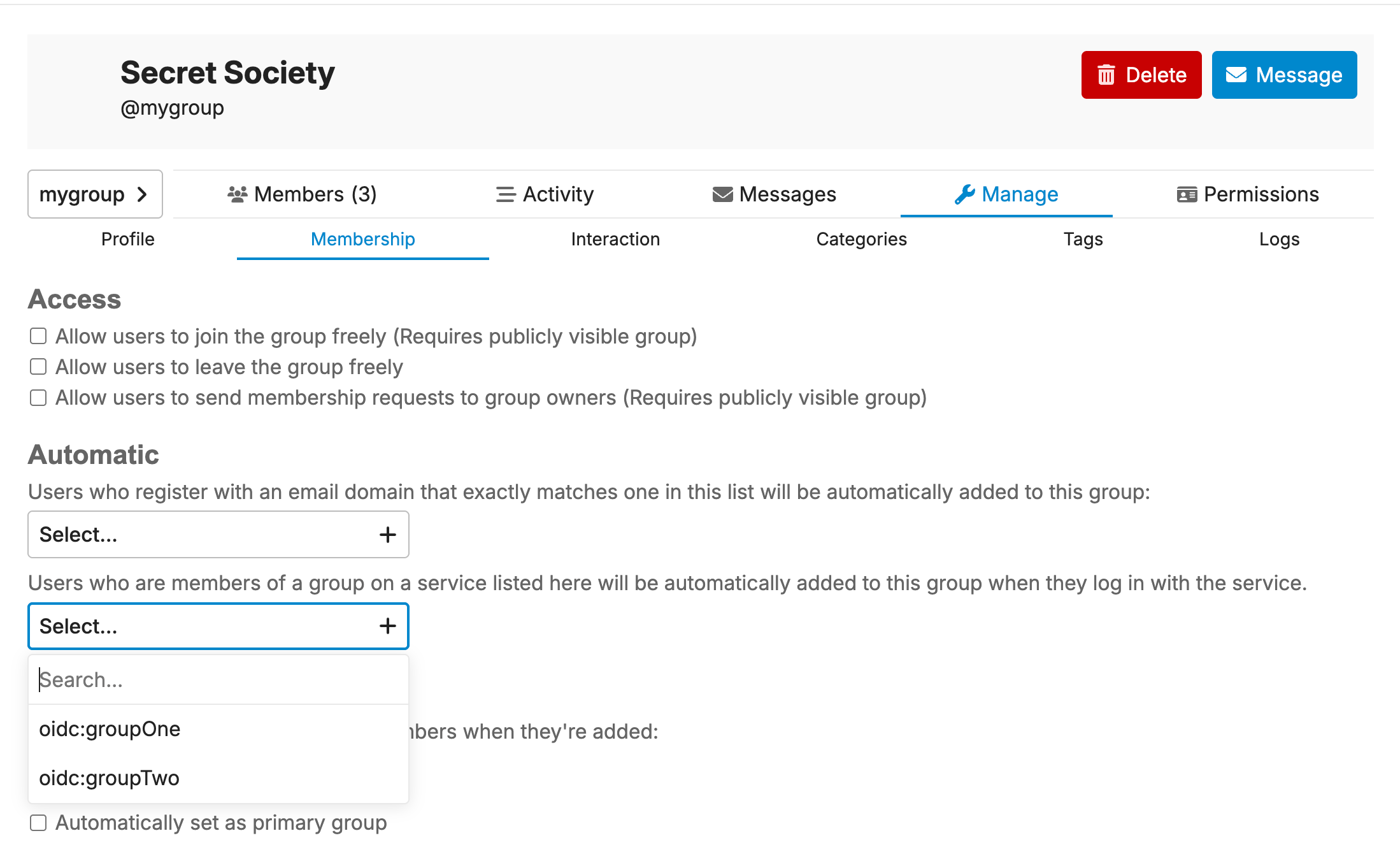Image resolution: width=1400 pixels, height=854 pixels.
Task: Choose oidc:groupTwo from the list
Action: coord(218,778)
